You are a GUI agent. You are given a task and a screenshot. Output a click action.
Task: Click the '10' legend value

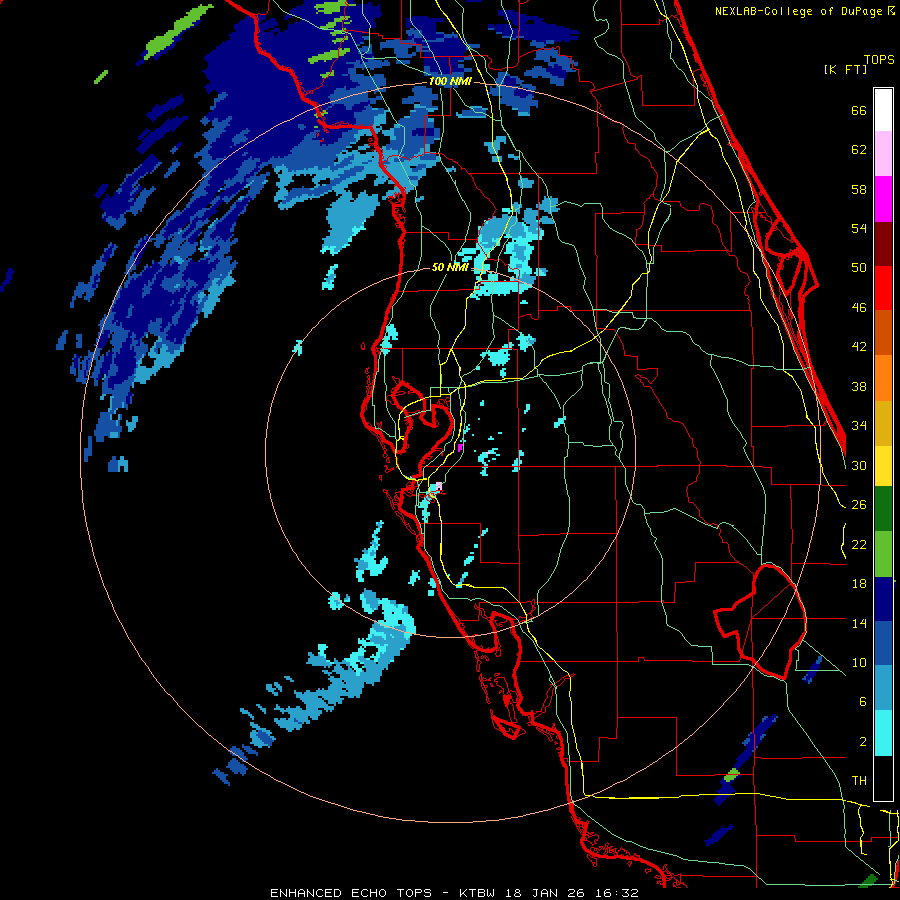pos(859,663)
